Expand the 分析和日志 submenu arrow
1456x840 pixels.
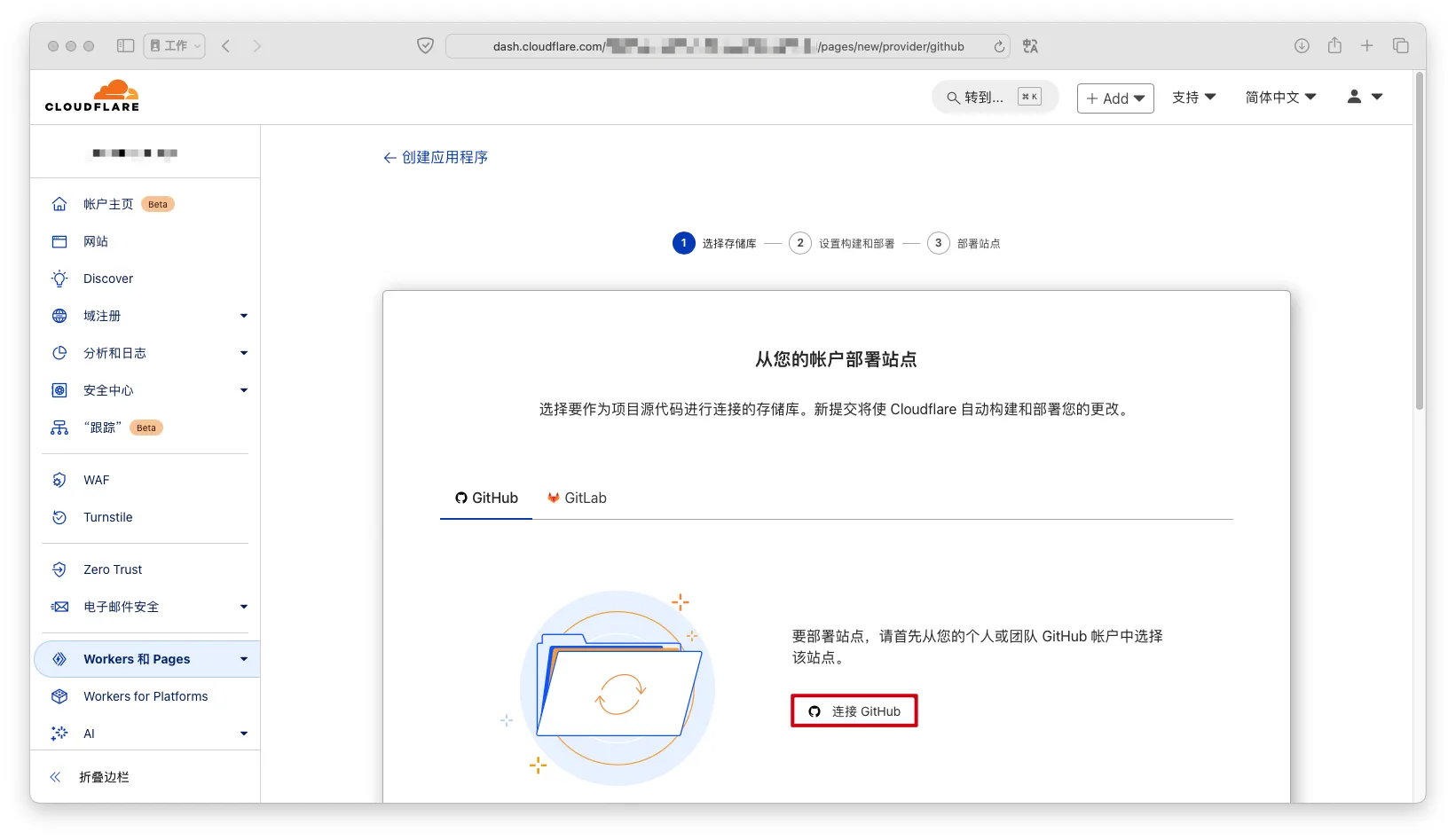[244, 353]
